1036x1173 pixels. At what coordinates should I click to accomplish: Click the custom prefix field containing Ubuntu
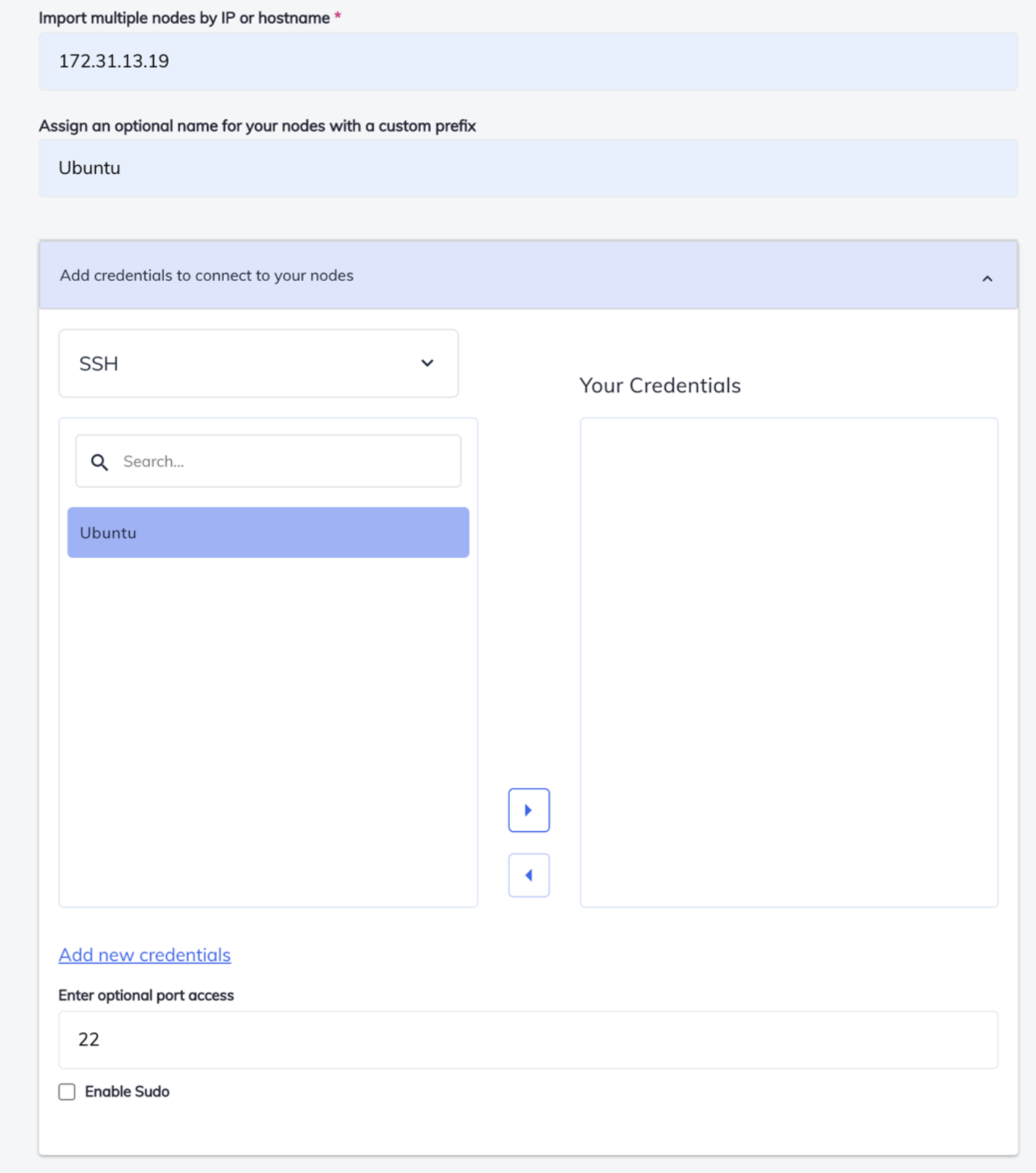tap(527, 168)
